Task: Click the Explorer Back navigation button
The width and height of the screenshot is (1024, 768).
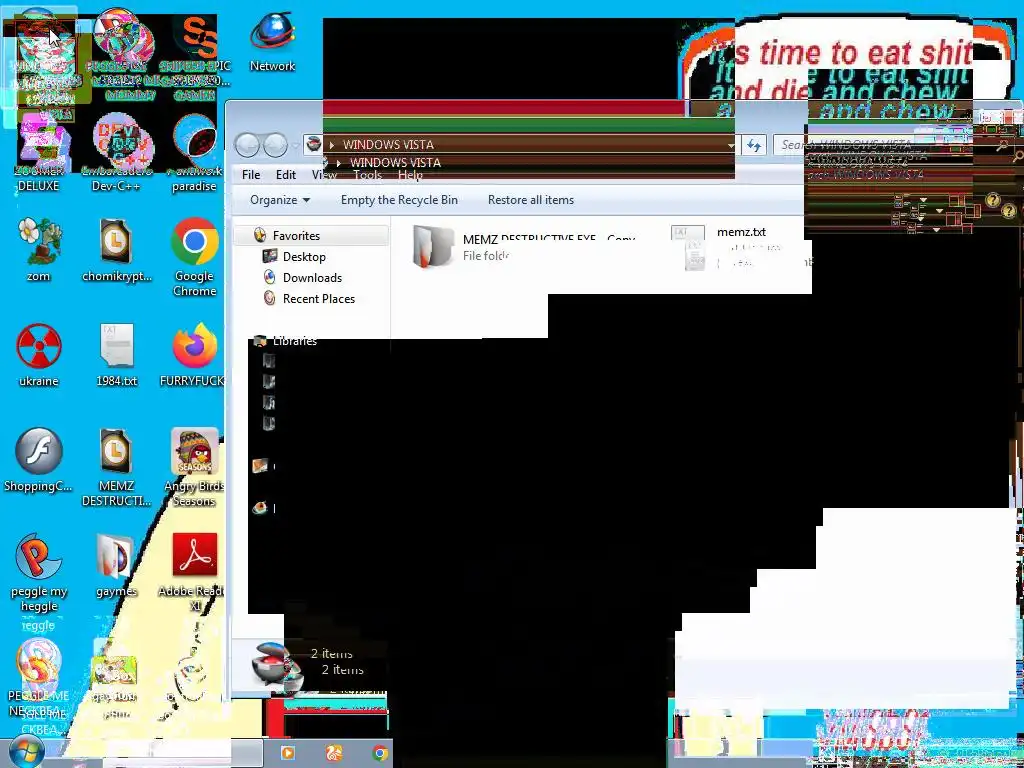Action: [248, 145]
